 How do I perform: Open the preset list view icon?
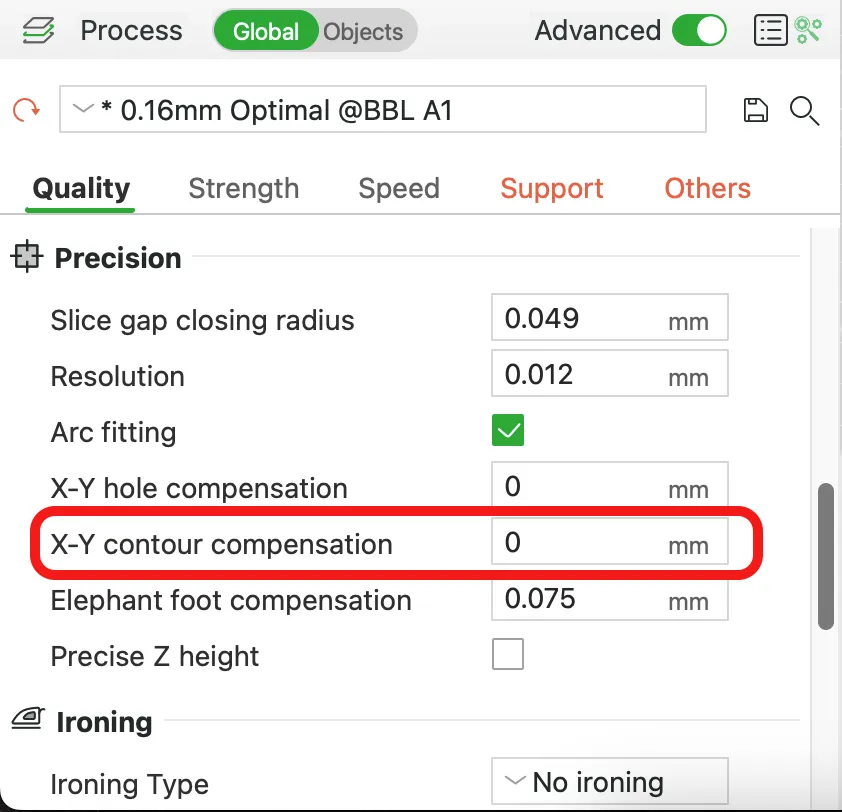771,31
